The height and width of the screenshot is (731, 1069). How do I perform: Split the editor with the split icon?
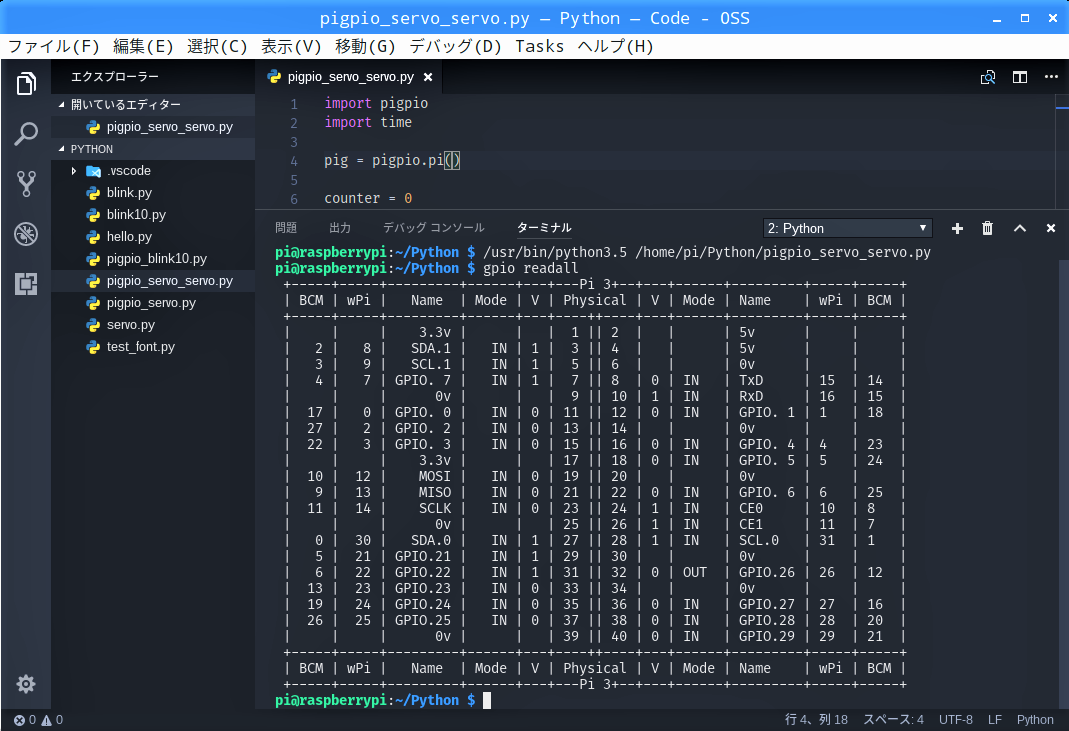pyautogui.click(x=1020, y=77)
